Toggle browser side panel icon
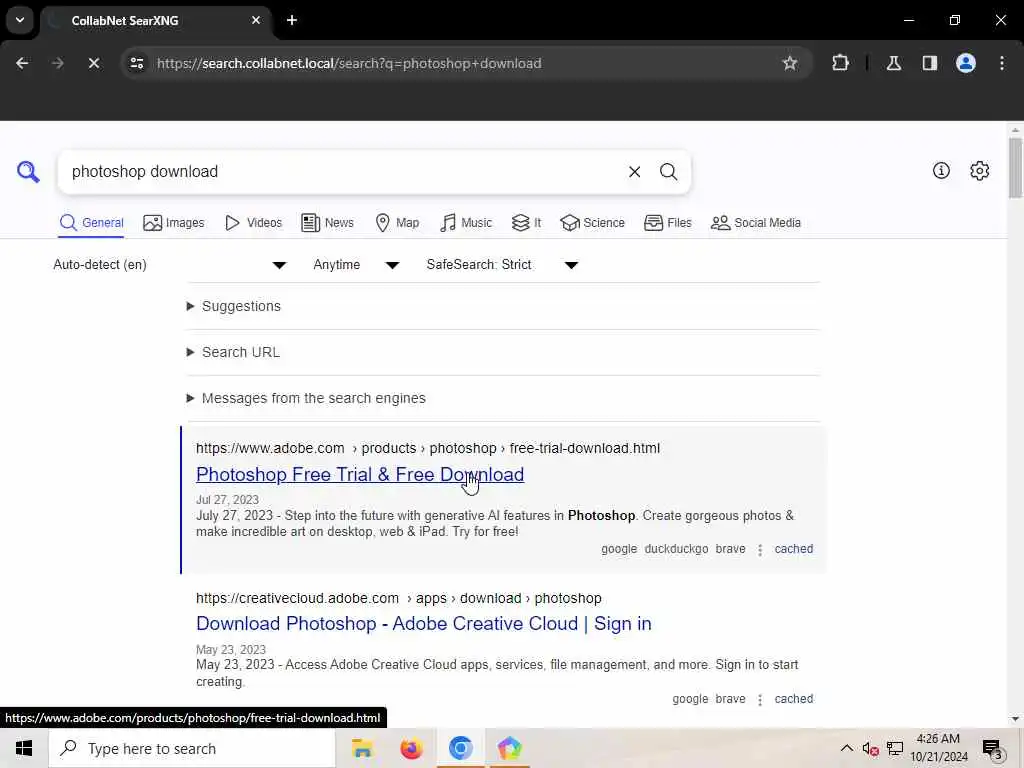The height and width of the screenshot is (768, 1024). tap(929, 63)
